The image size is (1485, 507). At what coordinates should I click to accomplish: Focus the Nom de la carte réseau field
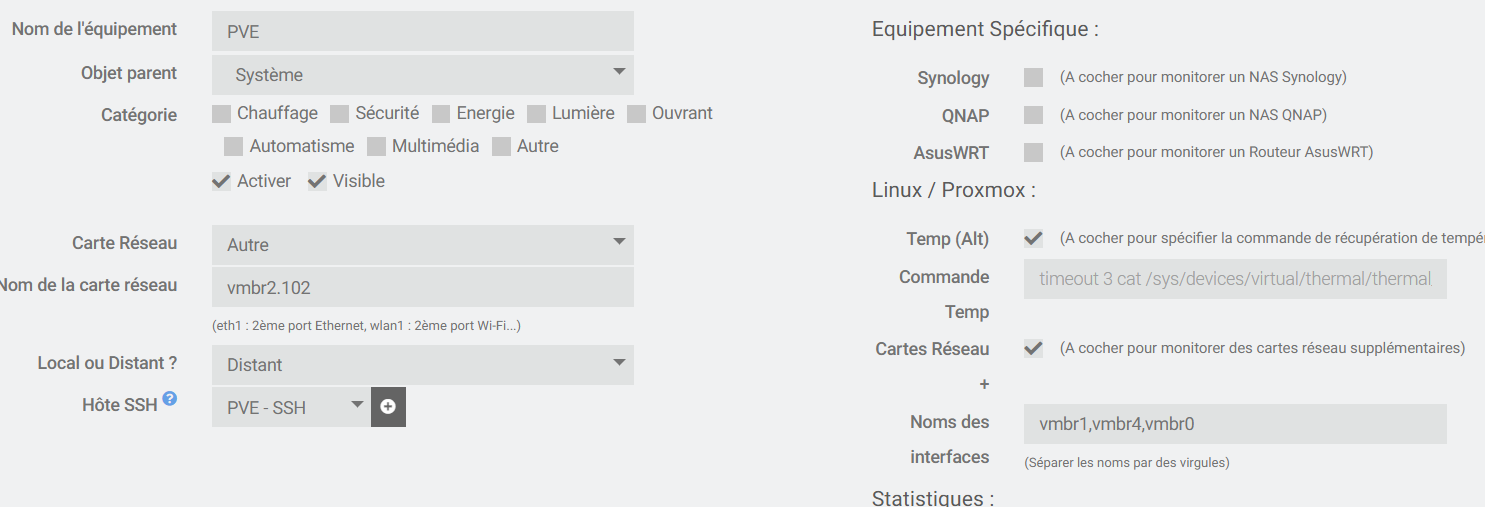tap(422, 288)
